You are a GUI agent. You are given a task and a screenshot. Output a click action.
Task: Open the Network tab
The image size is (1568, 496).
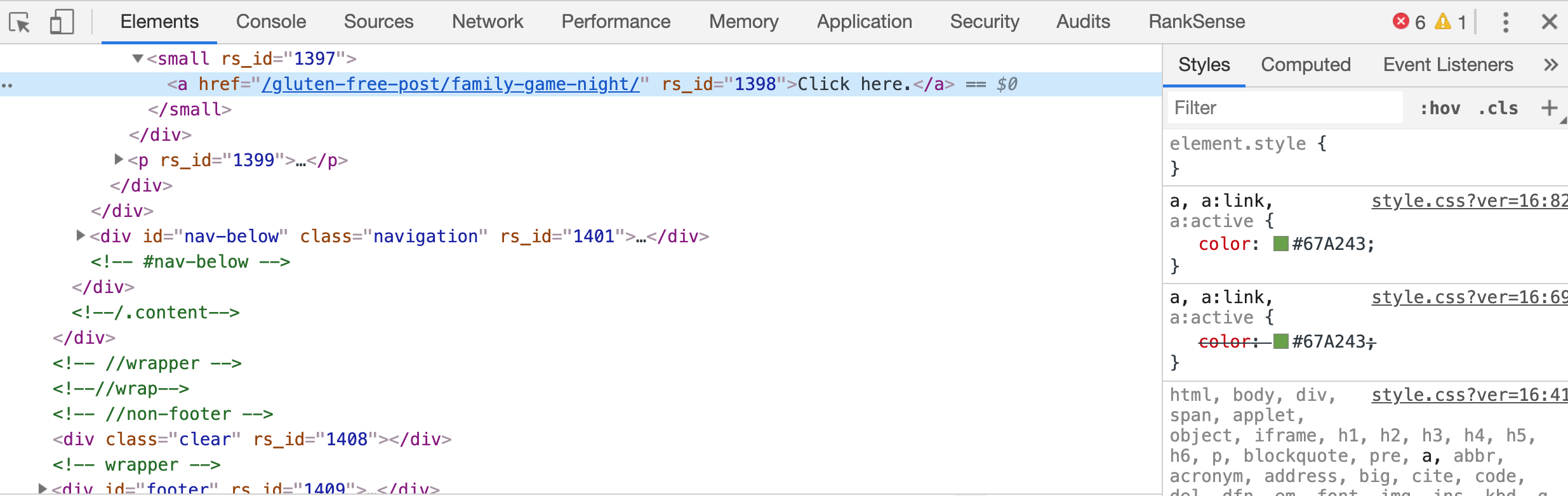[487, 22]
